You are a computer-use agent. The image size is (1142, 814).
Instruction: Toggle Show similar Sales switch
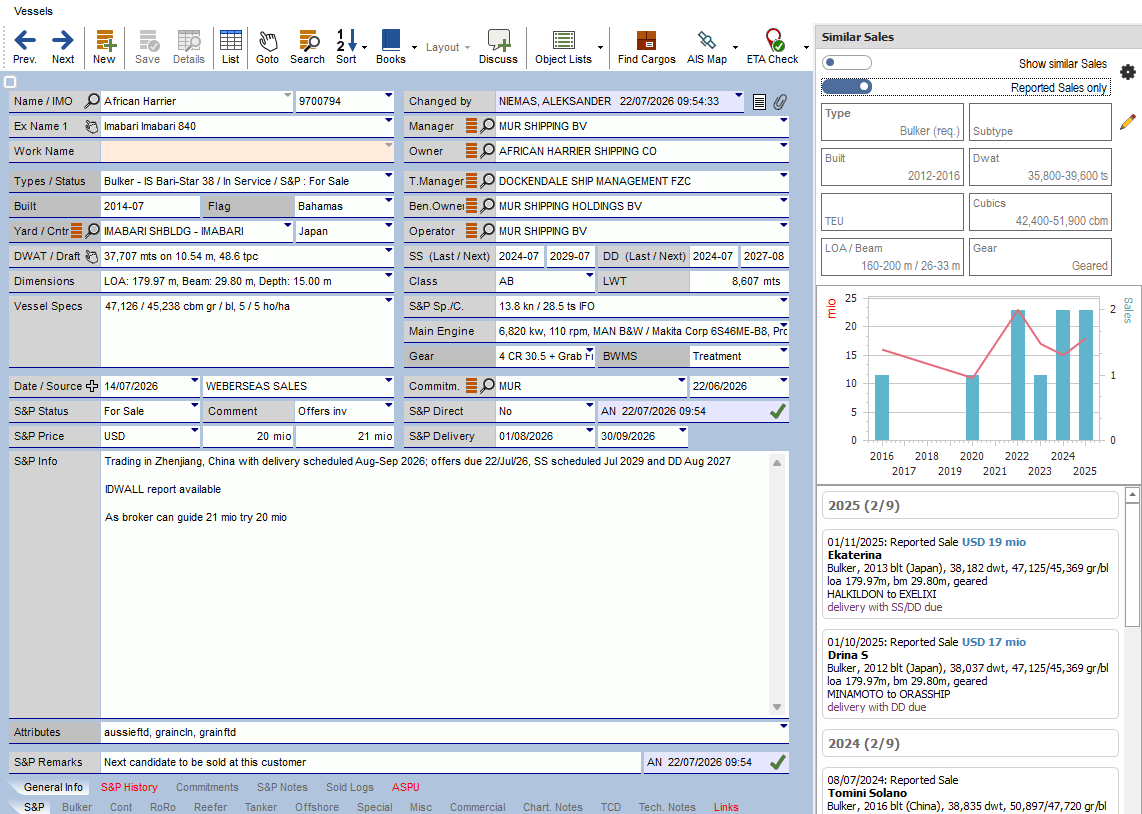(846, 63)
